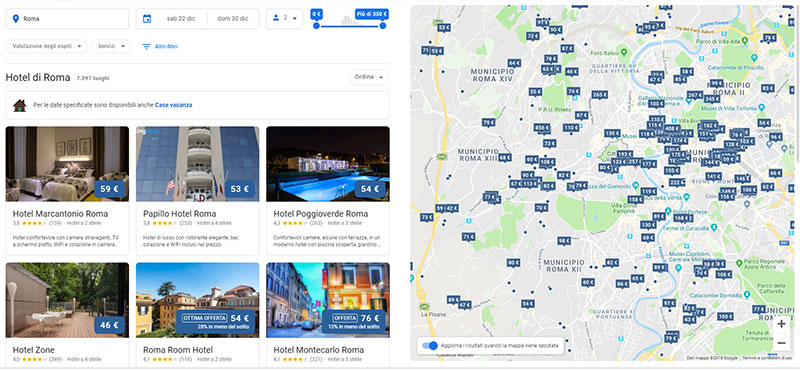Open the number of guests dropdown arrow
The image size is (800, 370).
tap(295, 18)
